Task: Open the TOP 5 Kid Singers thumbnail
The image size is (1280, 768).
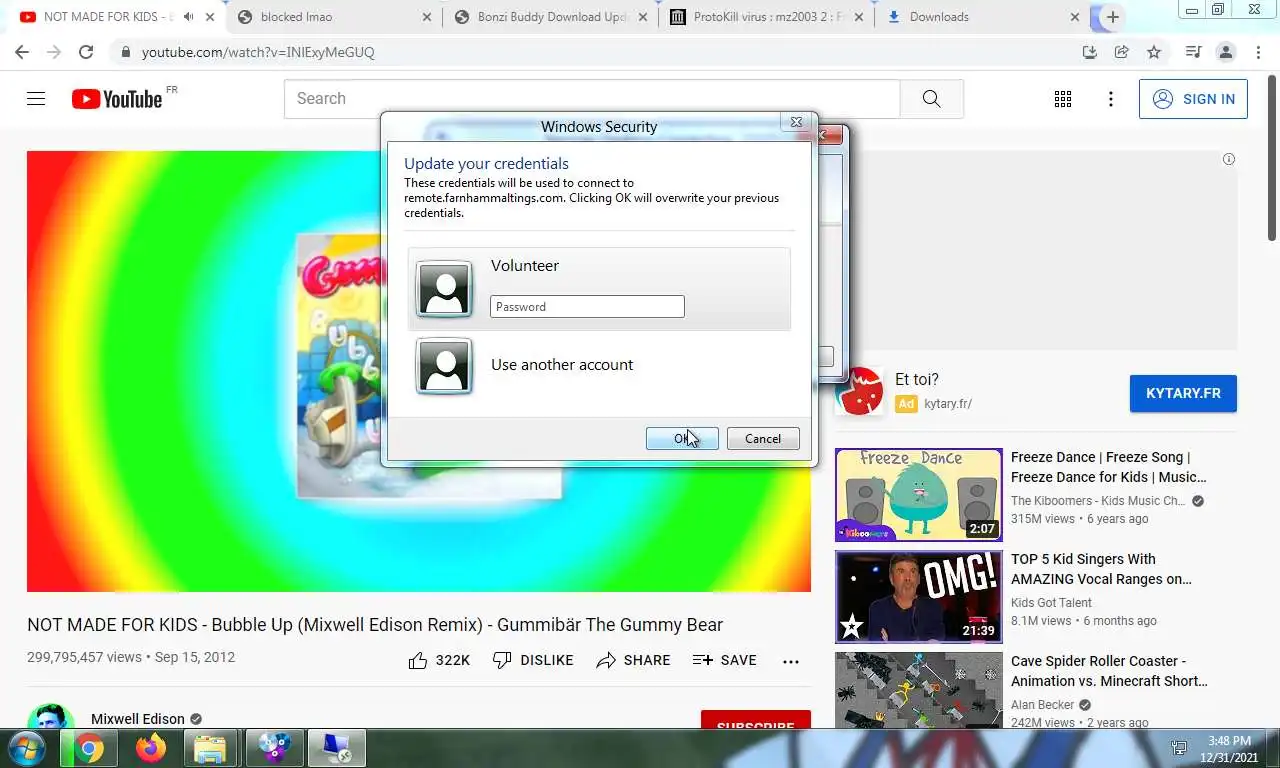Action: (918, 597)
